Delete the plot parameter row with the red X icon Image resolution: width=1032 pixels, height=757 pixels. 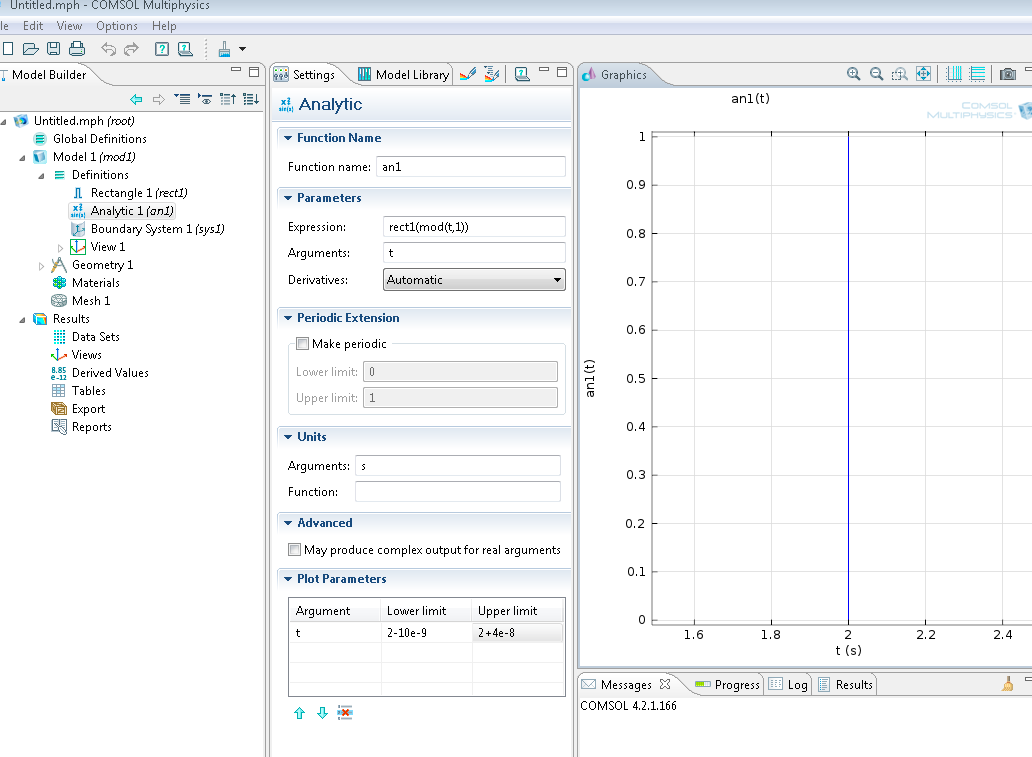(345, 713)
